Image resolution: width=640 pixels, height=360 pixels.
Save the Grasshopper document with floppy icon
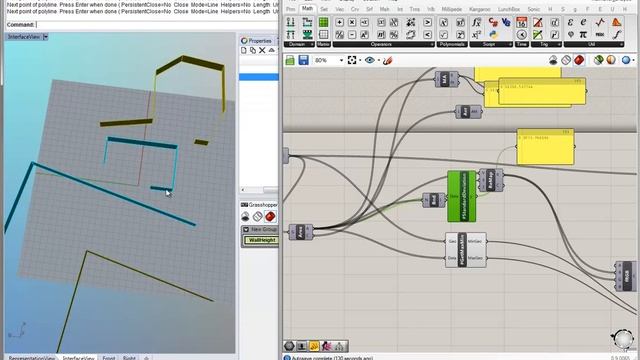(x=303, y=60)
